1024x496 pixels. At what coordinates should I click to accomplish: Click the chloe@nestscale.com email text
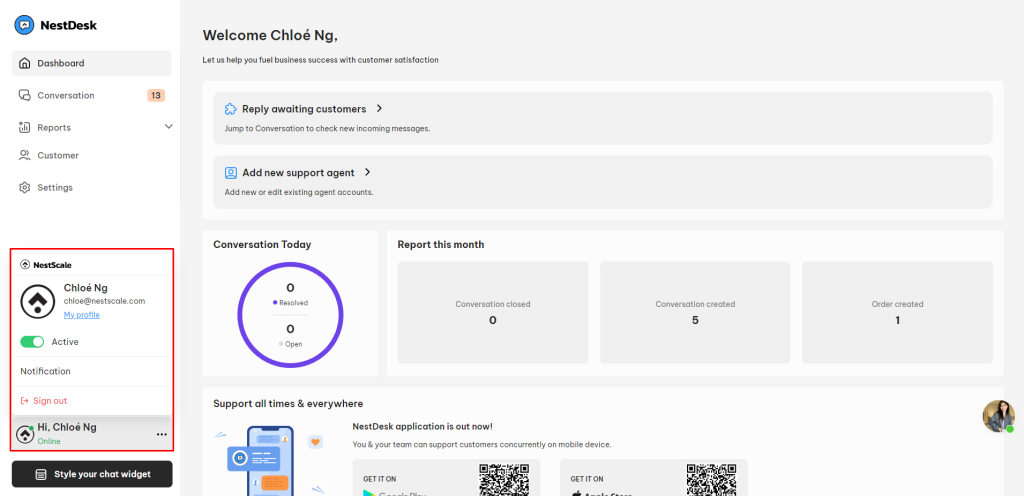coord(104,302)
